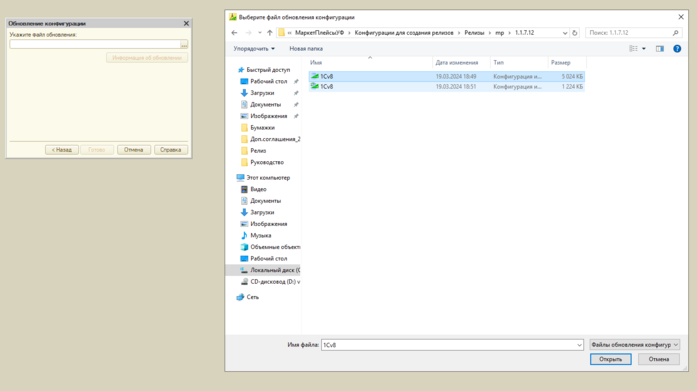Go forward using the right arrow
This screenshot has height=391, width=697.
click(248, 33)
